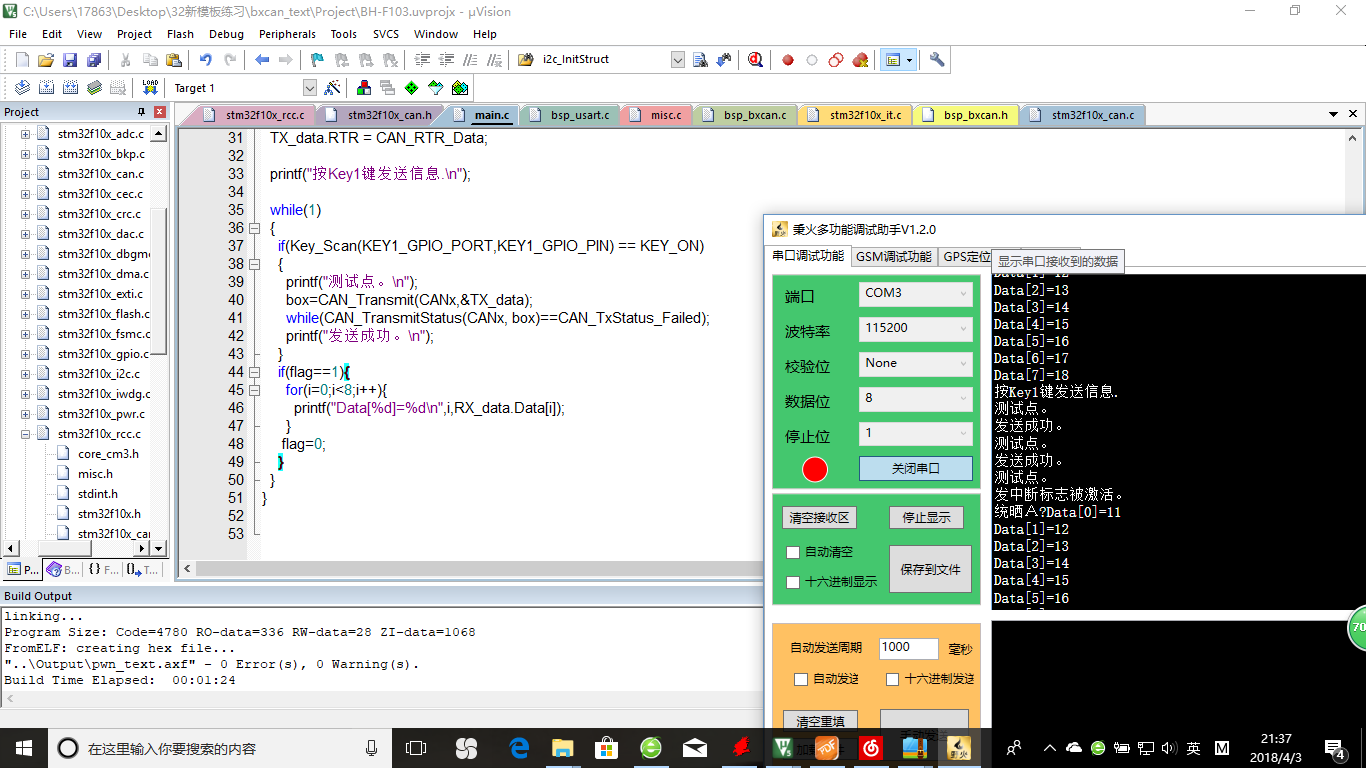Click the red serial status indicator
The image size is (1366, 768).
[x=815, y=469]
